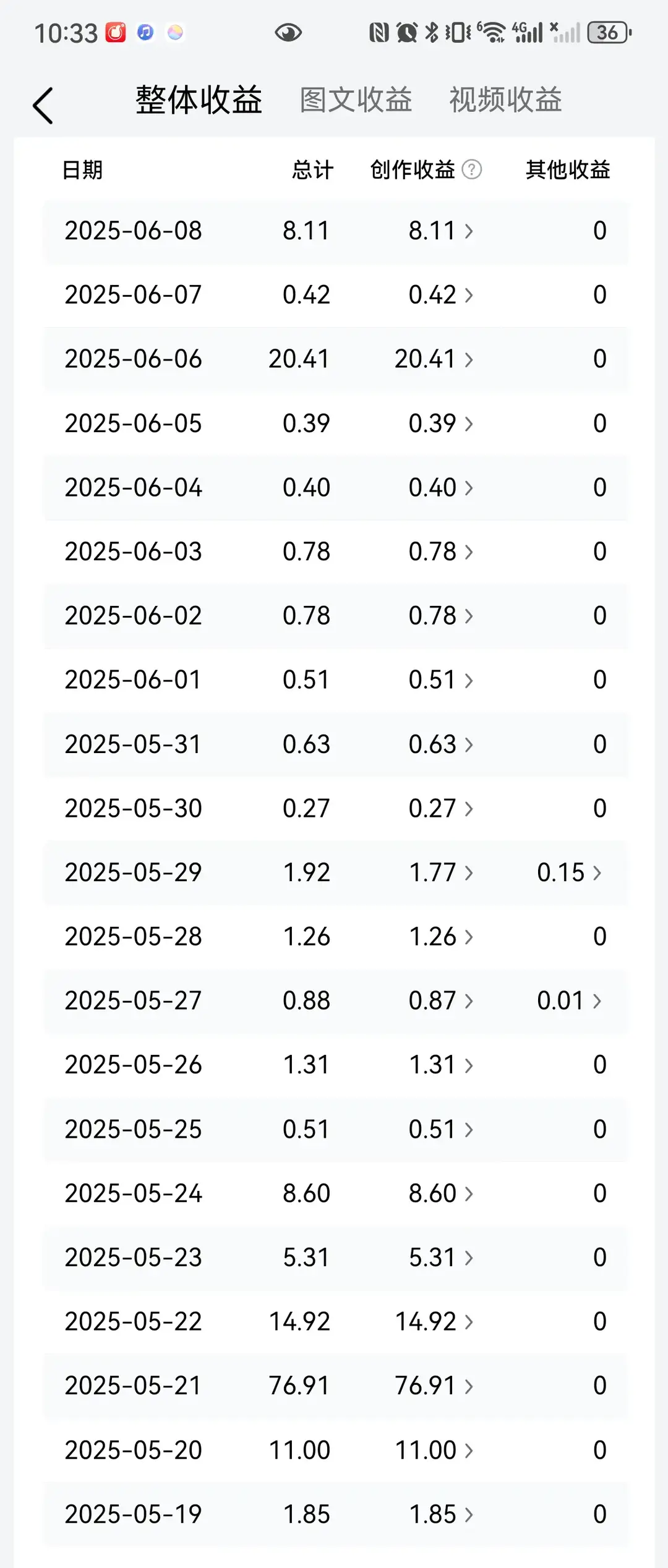Switch to the 图文收益 tab
The image size is (668, 1568).
pos(356,100)
